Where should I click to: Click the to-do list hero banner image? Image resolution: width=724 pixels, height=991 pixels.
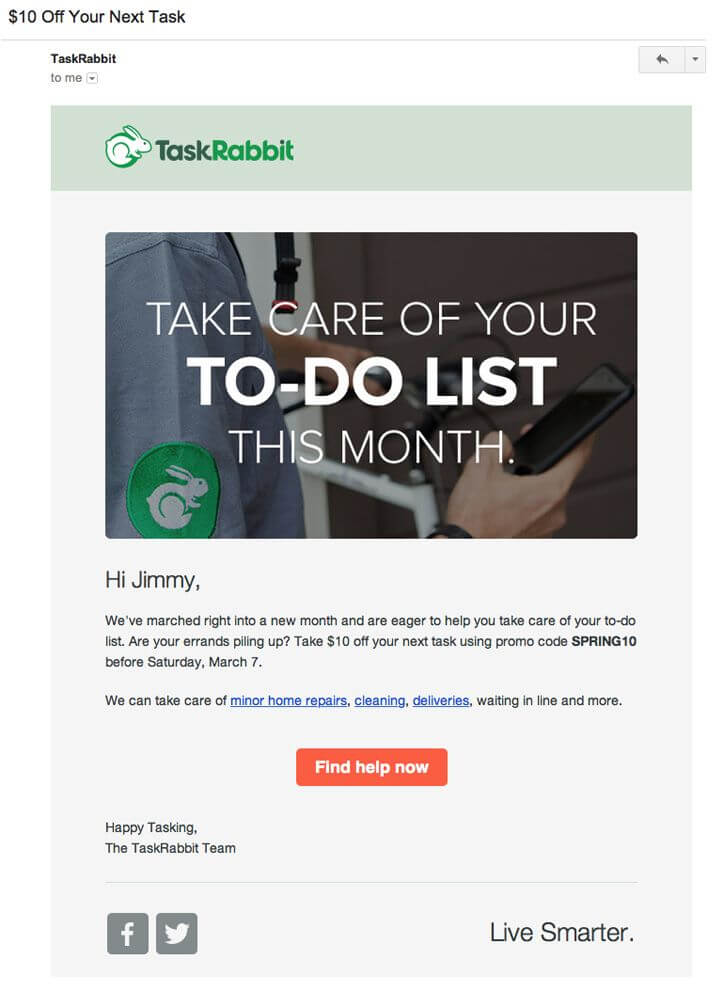coord(371,386)
